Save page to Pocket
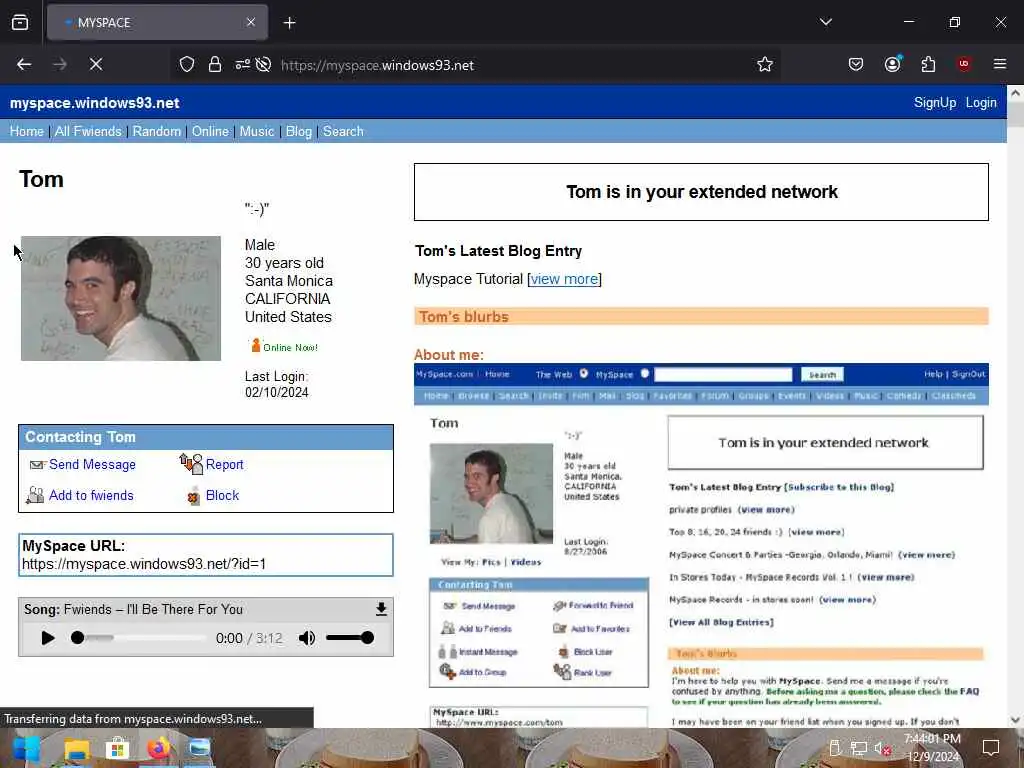1024x768 pixels. (x=856, y=64)
